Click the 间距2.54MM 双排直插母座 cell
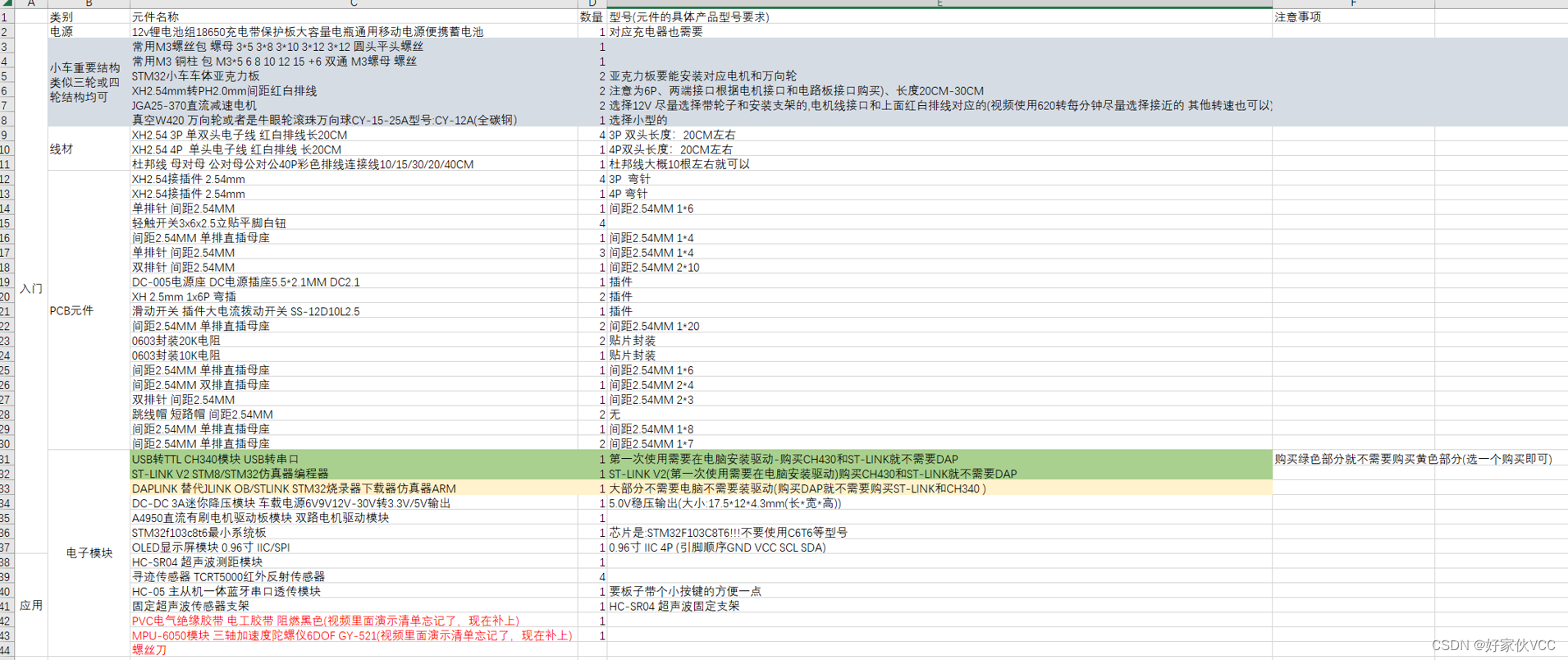Image resolution: width=1568 pixels, height=660 pixels. [x=354, y=385]
